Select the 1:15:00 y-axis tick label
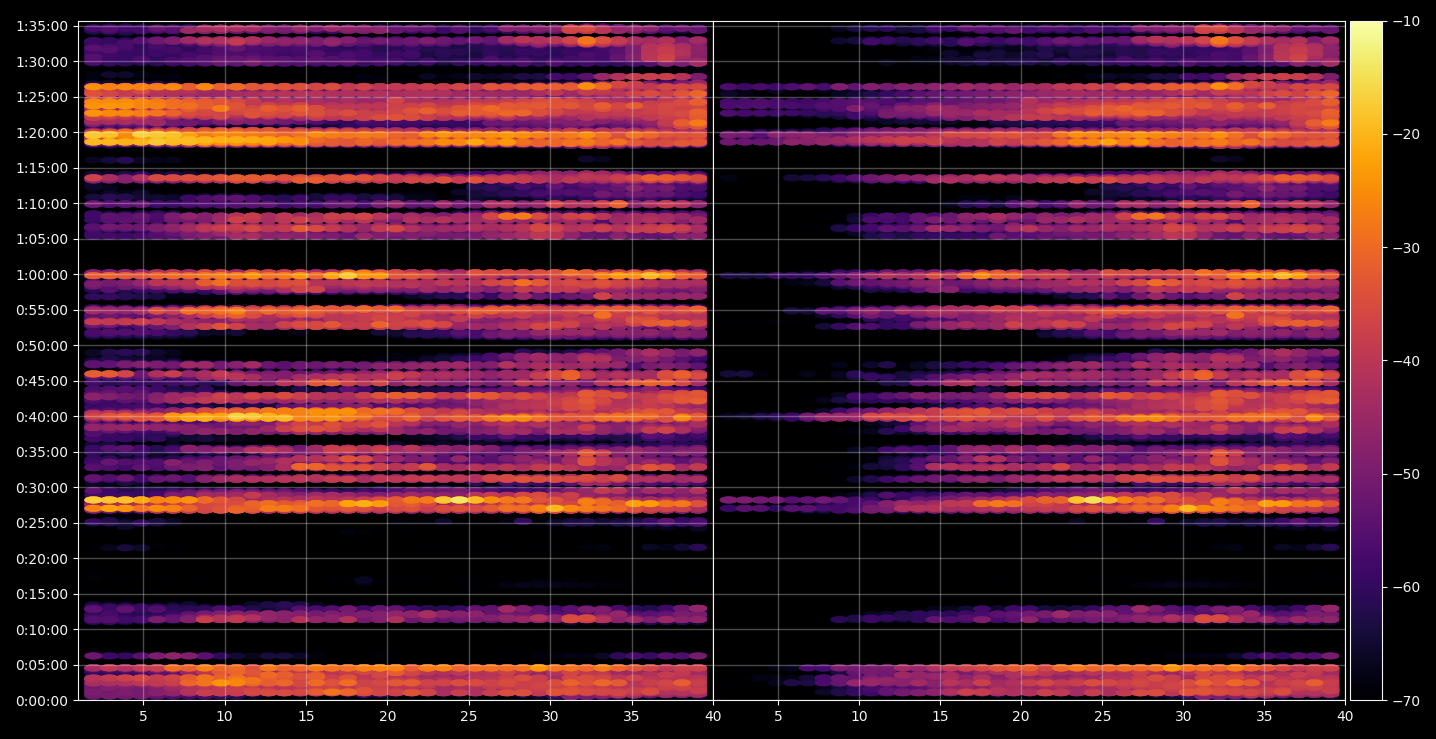 (x=42, y=168)
